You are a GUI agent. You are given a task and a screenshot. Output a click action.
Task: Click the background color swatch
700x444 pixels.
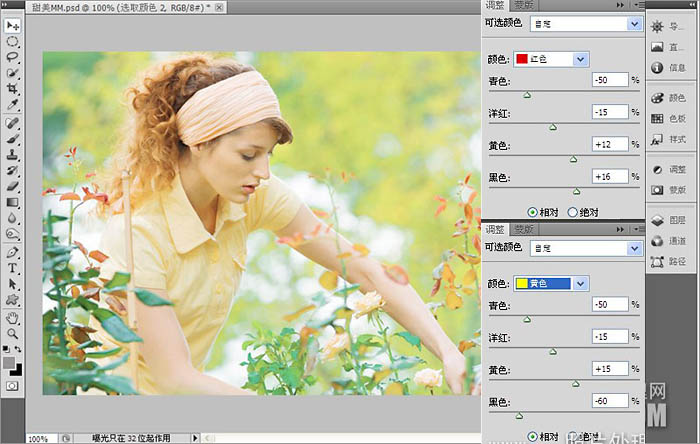(x=18, y=370)
